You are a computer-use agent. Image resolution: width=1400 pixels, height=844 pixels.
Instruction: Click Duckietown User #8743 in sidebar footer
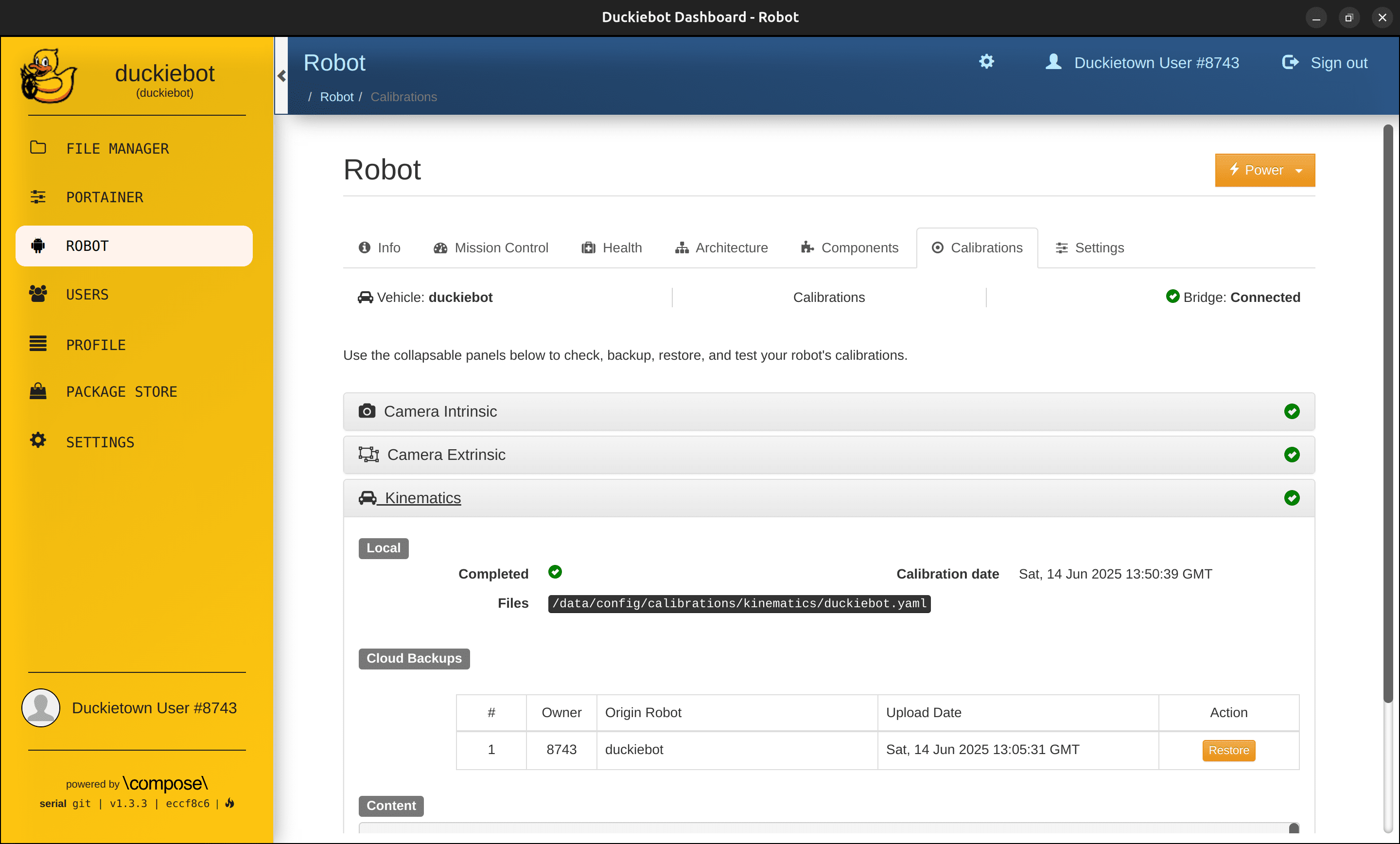point(154,707)
